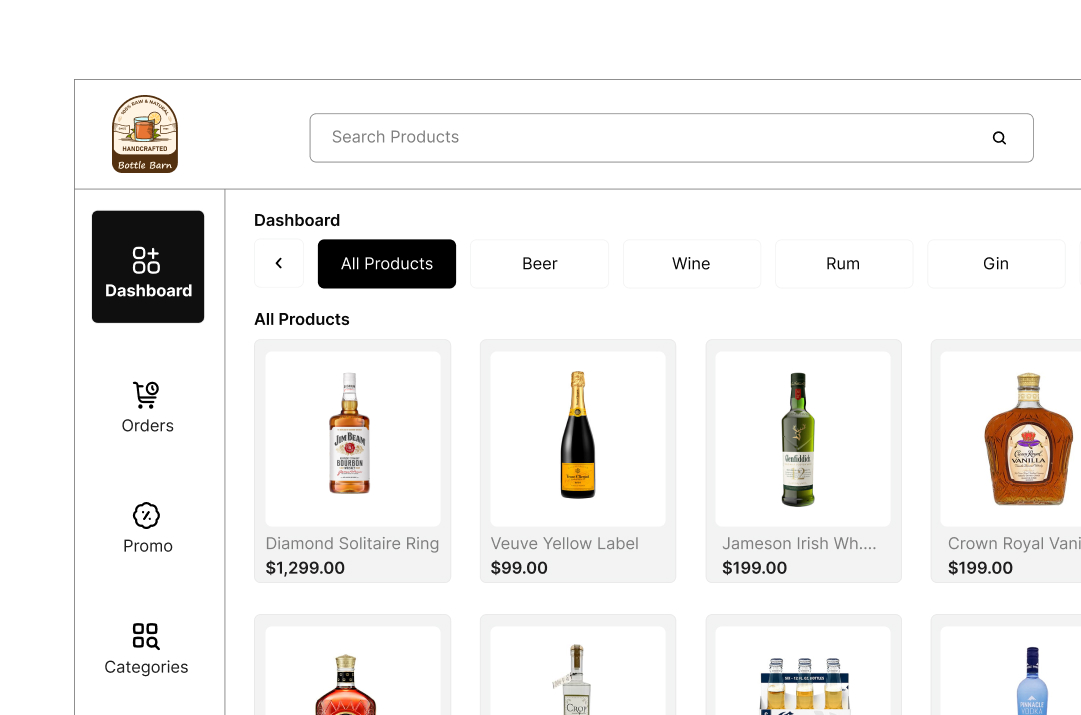The height and width of the screenshot is (715, 1081).
Task: Click the $1,299.00 price
Action: pyautogui.click(x=305, y=567)
